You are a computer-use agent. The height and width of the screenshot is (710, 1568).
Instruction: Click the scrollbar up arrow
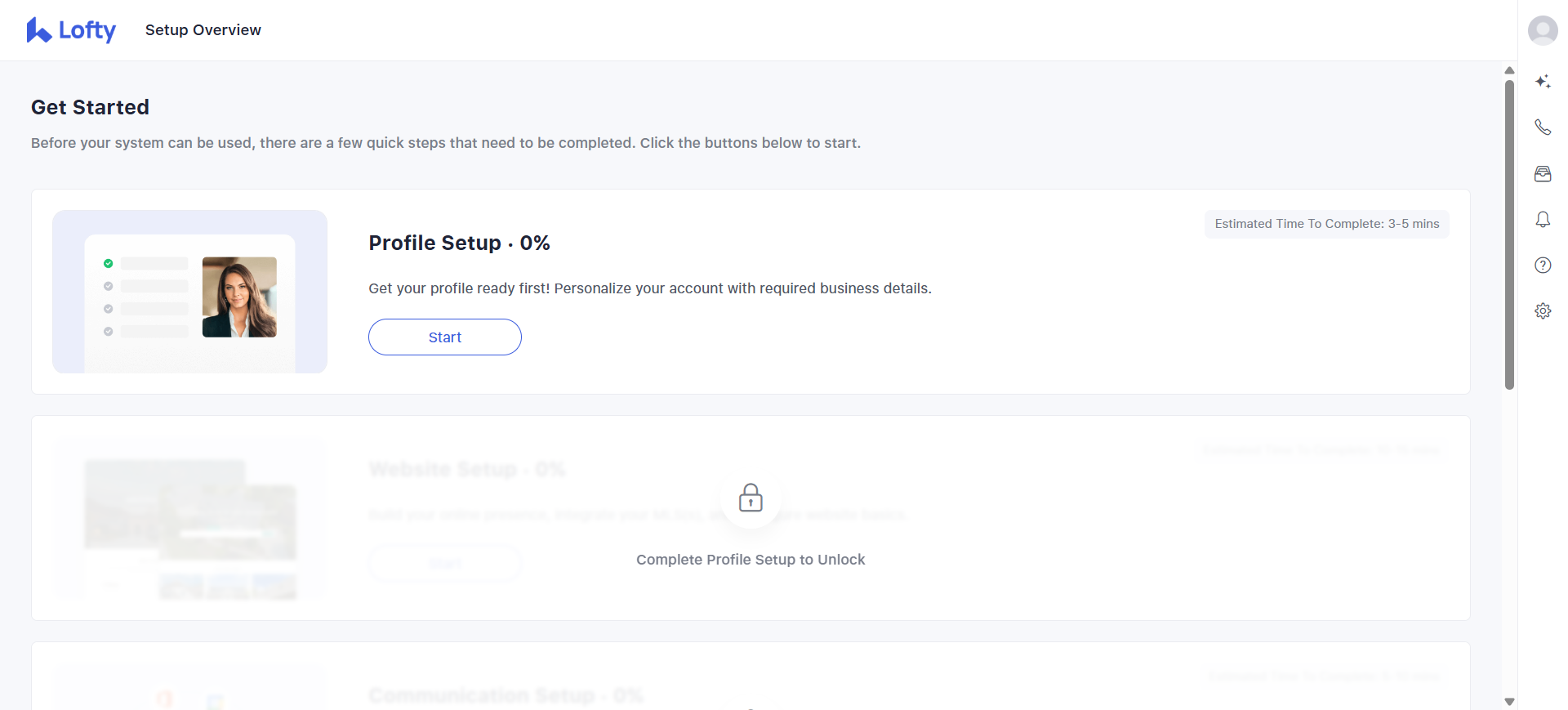pos(1509,70)
